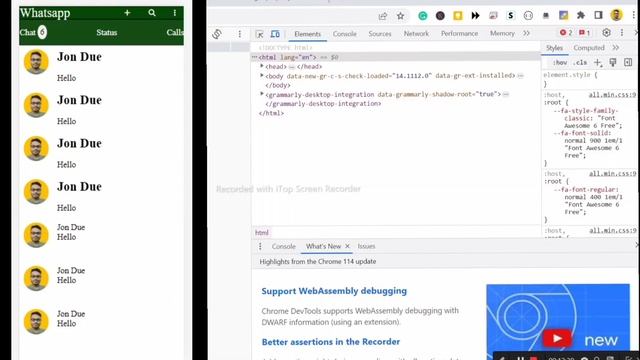Click the red error count badge showing 2
Screen dimensions: 640x360
coord(566,33)
